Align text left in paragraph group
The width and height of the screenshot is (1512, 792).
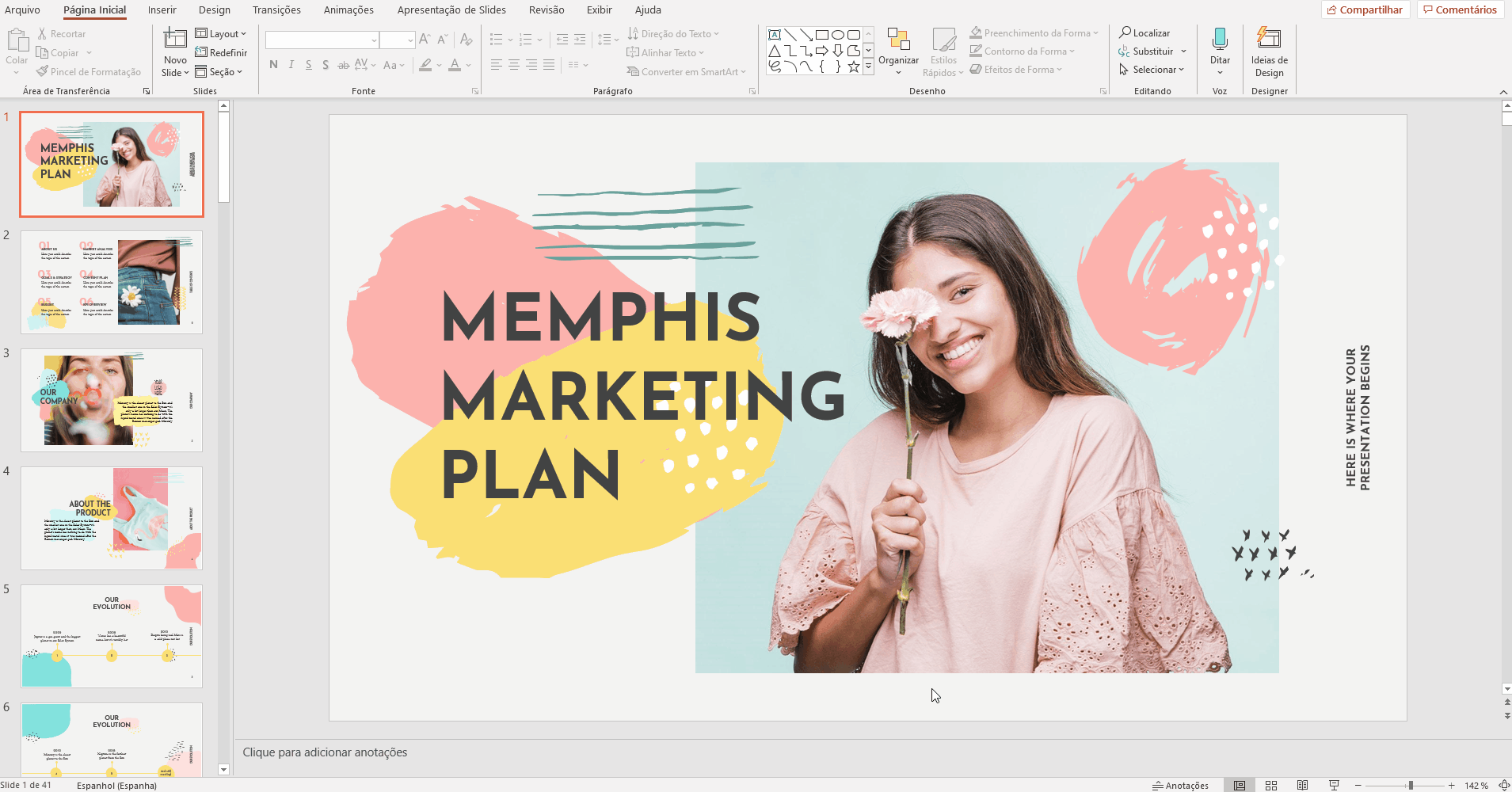(x=497, y=65)
